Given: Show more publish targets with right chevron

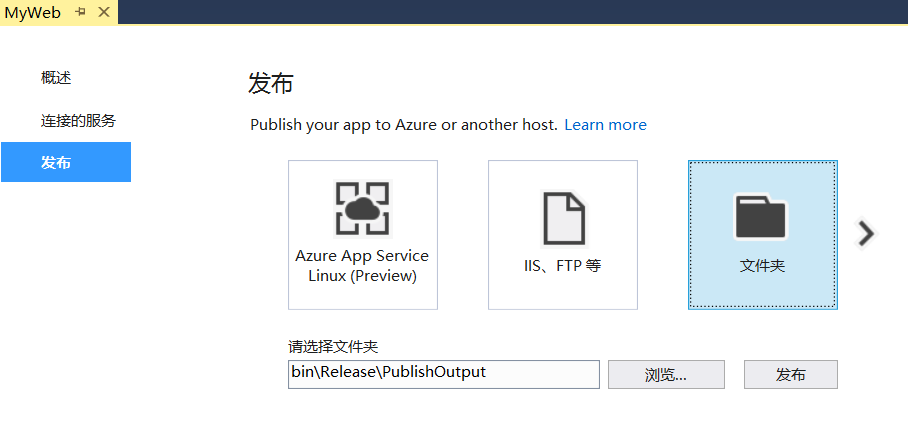Looking at the screenshot, I should (x=866, y=233).
